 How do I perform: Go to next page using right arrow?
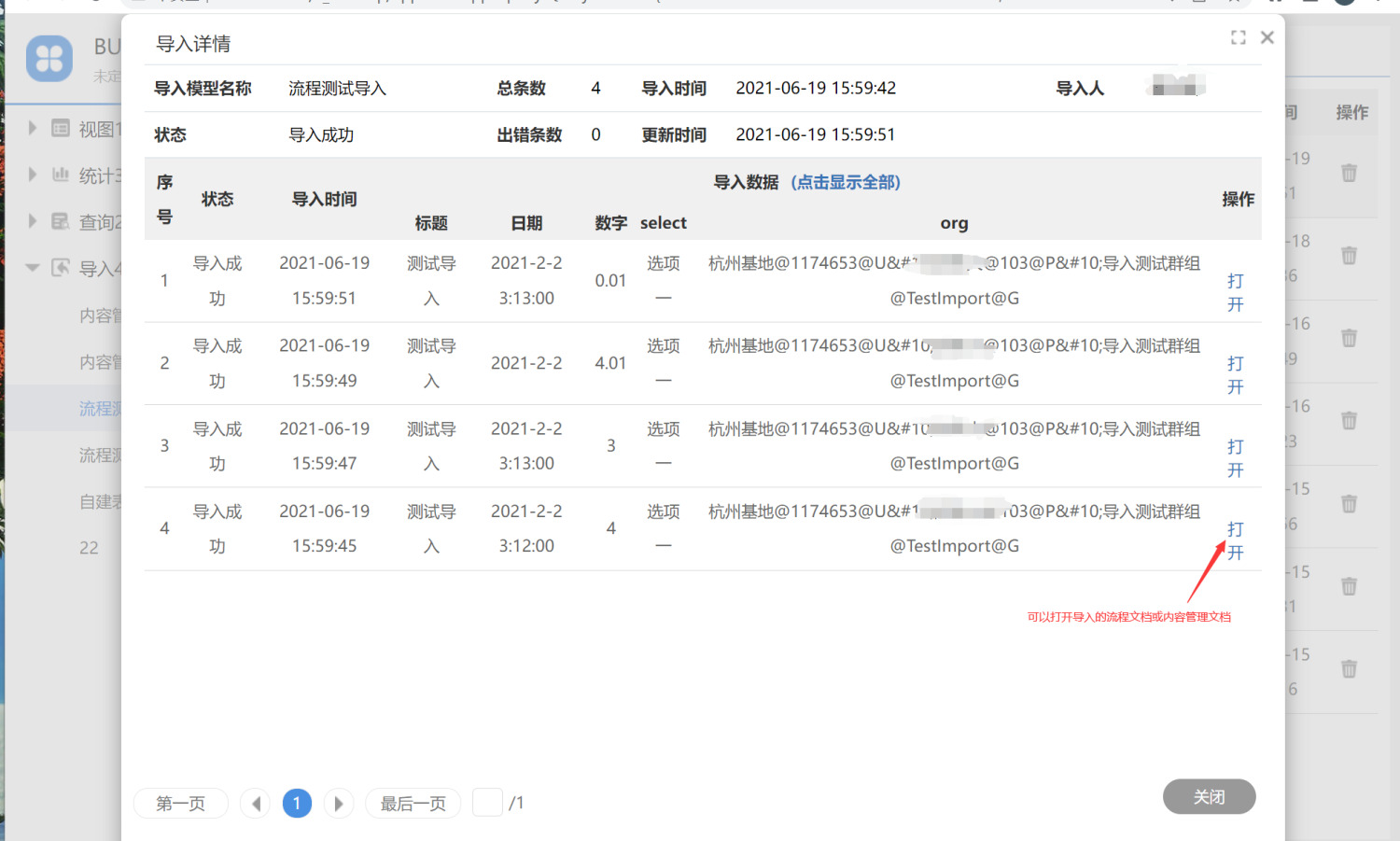point(339,803)
